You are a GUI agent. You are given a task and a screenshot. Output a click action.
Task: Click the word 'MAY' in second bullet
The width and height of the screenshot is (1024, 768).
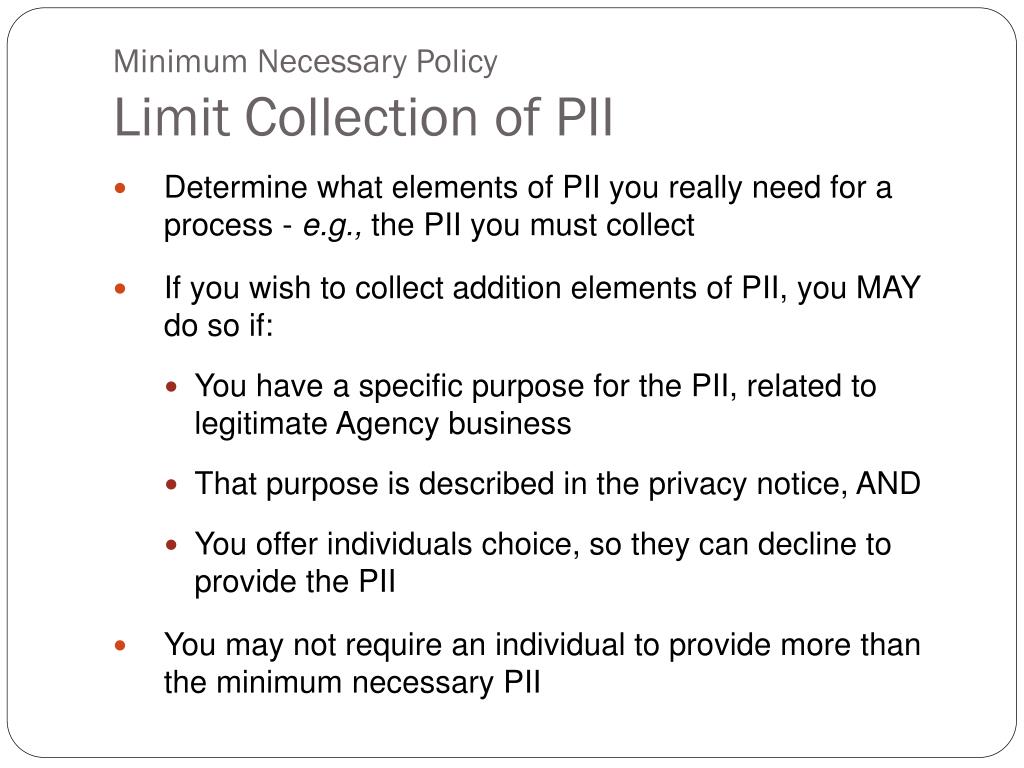click(x=888, y=288)
